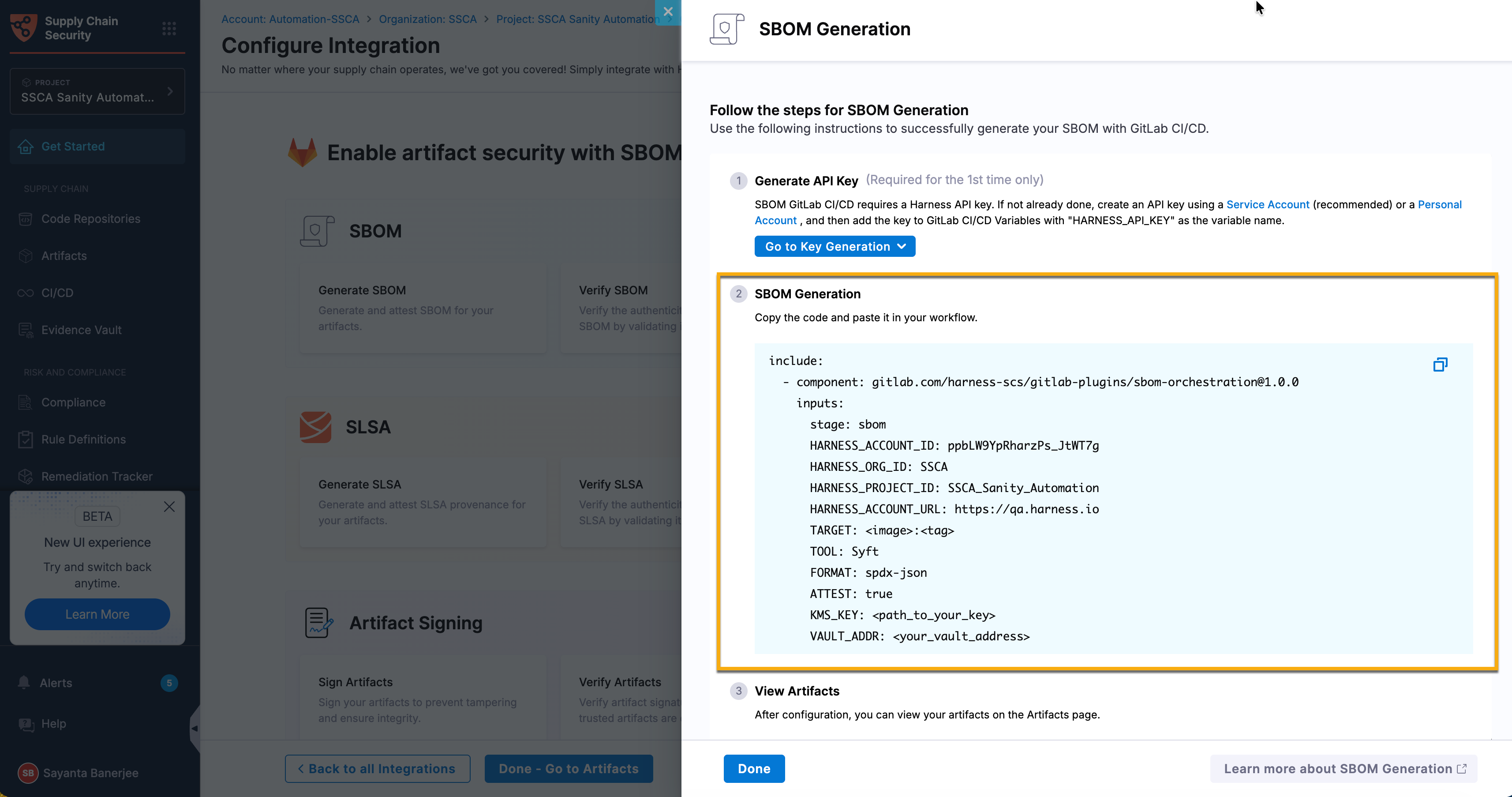
Task: Open Remediation Tracker in sidebar
Action: pyautogui.click(x=97, y=476)
